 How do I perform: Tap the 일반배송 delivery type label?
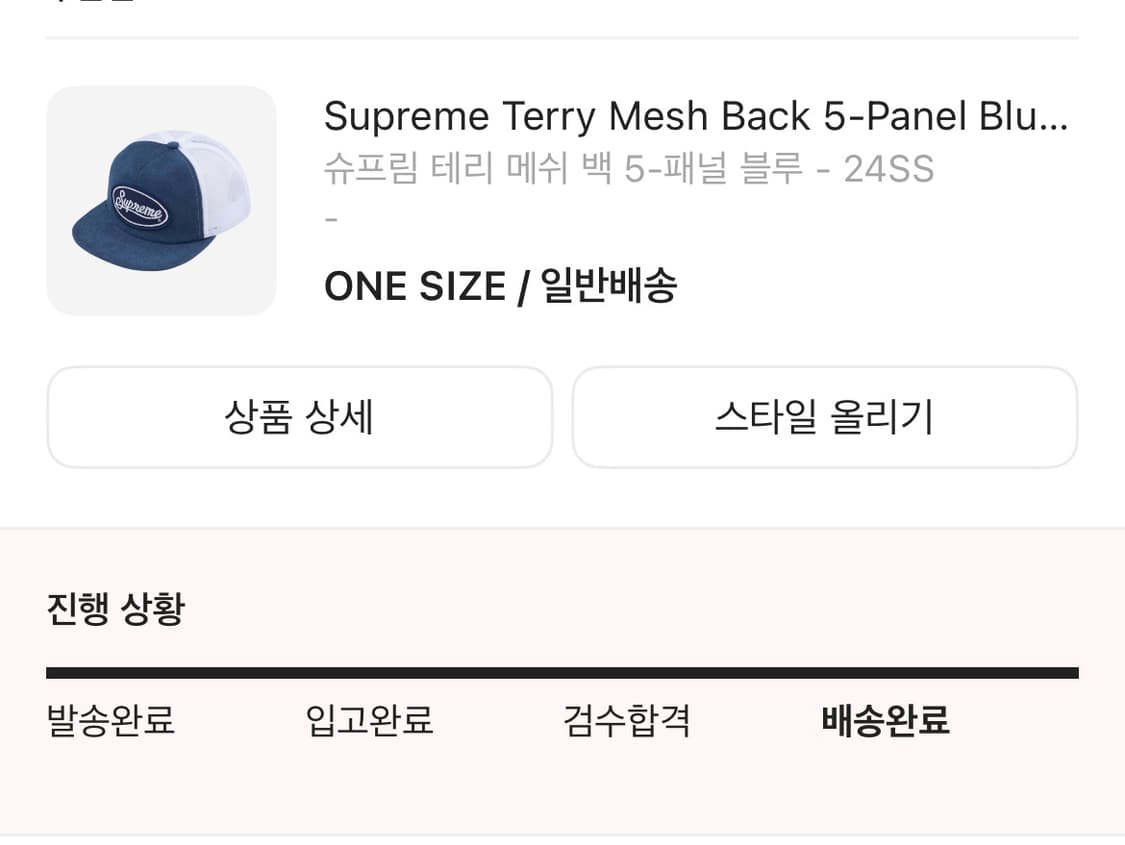pos(609,288)
